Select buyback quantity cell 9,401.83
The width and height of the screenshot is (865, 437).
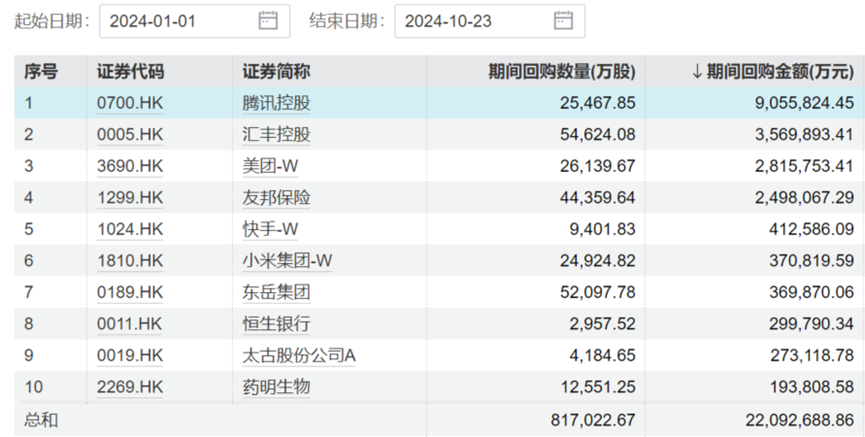602,229
